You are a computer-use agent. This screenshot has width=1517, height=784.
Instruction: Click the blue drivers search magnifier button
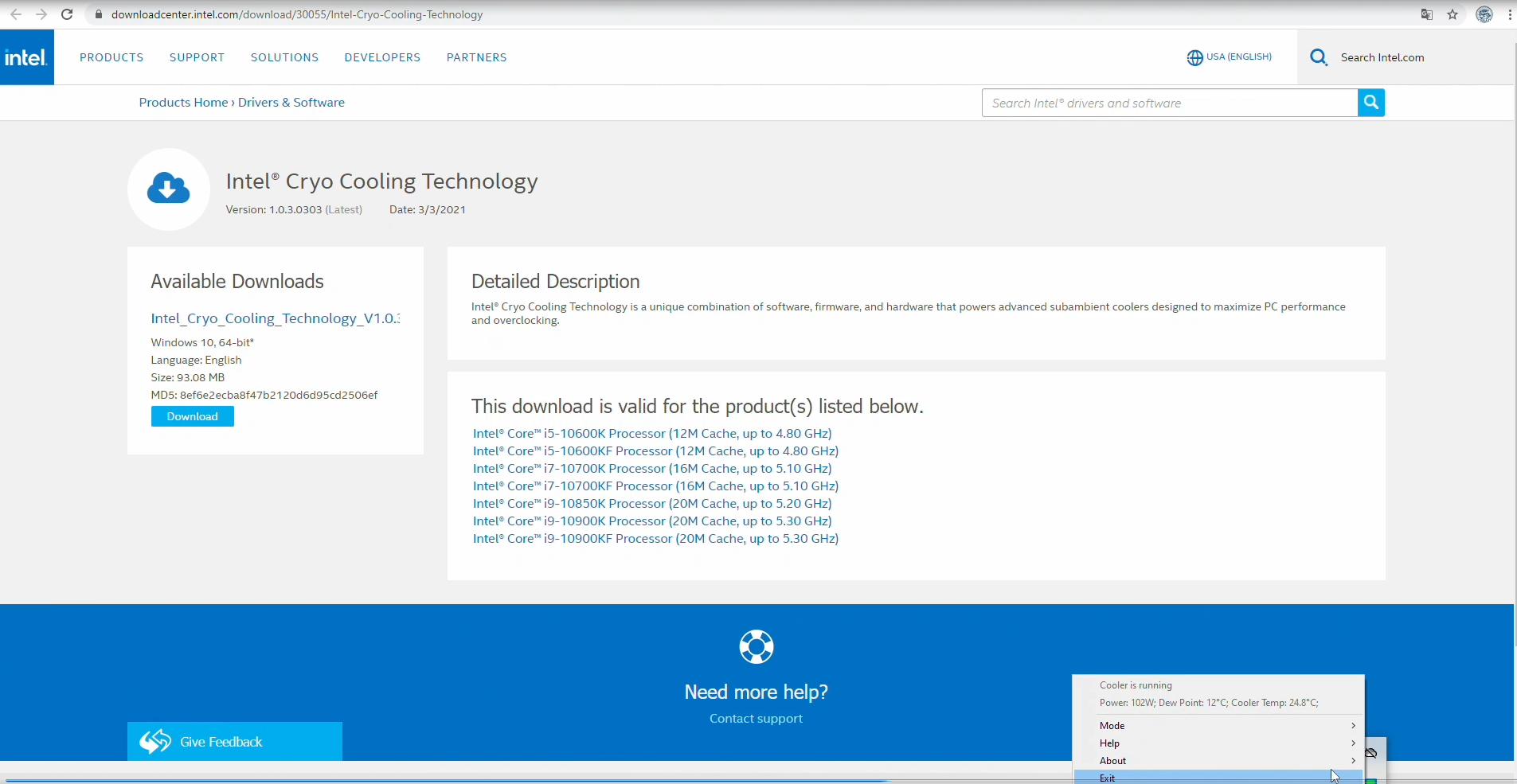[x=1370, y=103]
